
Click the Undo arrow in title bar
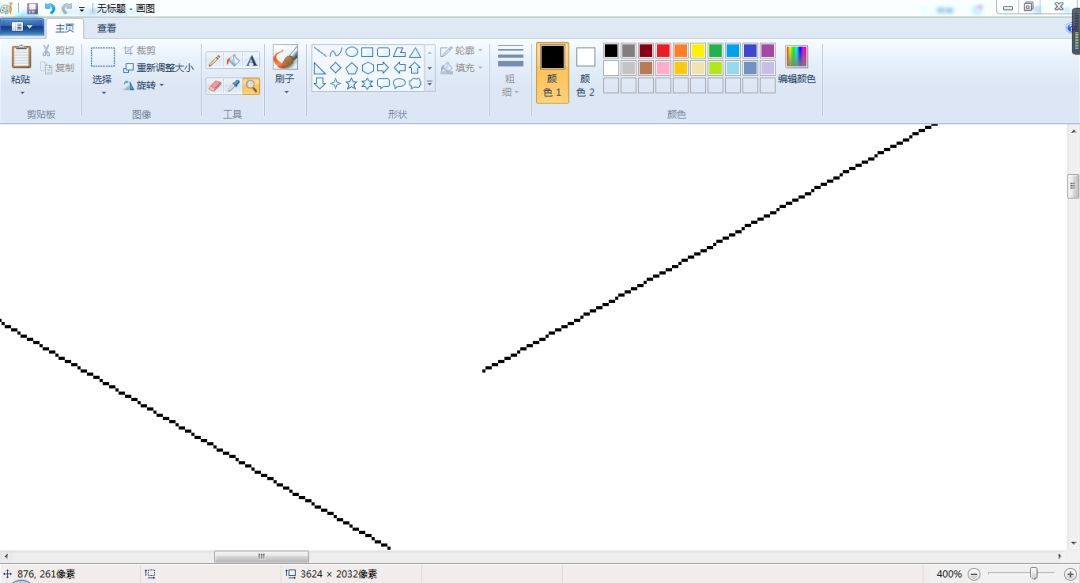point(50,8)
